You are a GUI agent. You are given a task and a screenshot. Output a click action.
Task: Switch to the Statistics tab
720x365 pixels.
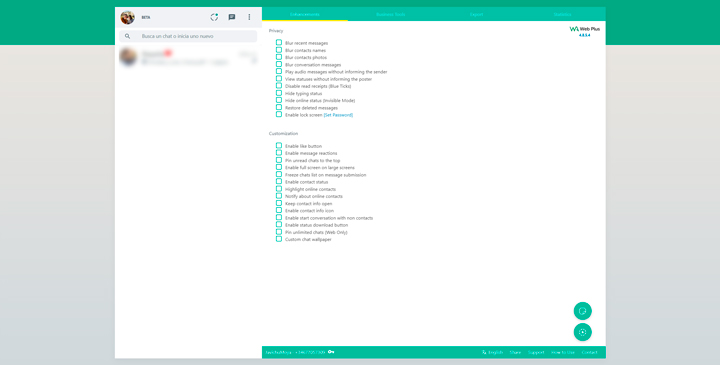click(x=562, y=14)
